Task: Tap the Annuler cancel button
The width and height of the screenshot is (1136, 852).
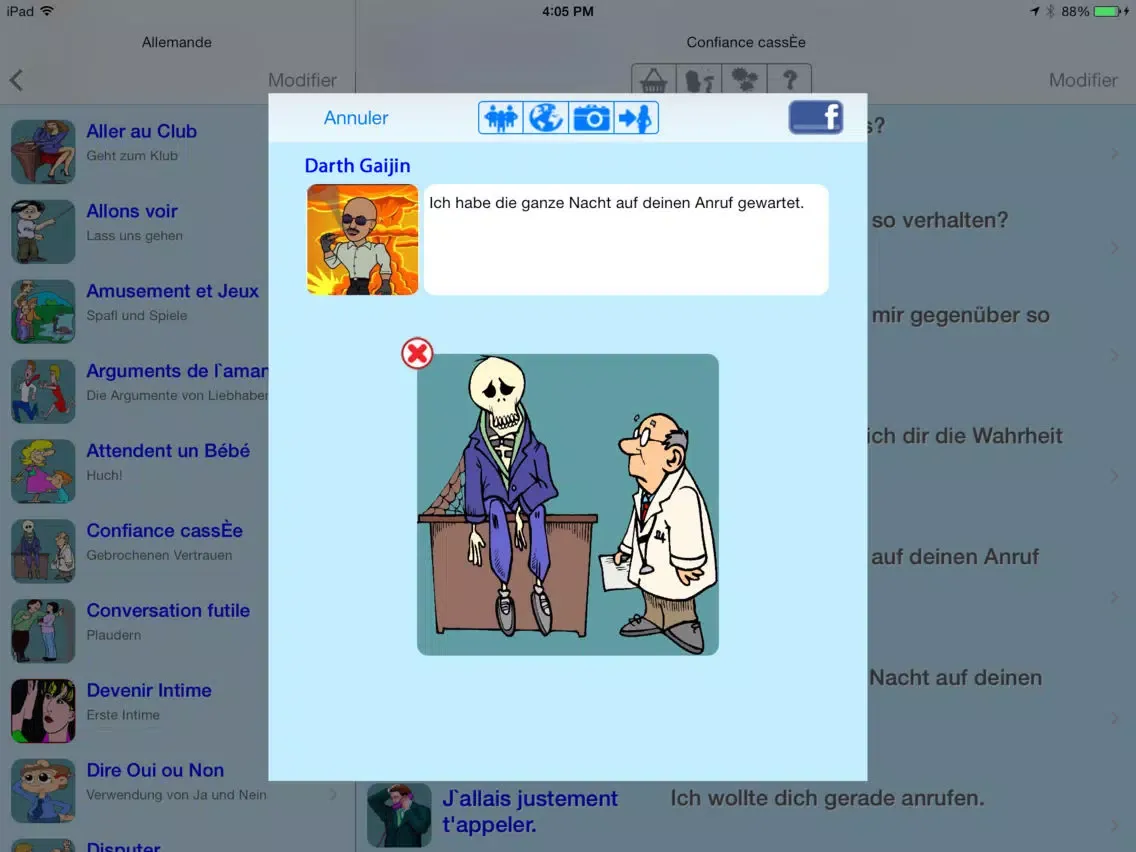Action: point(356,117)
